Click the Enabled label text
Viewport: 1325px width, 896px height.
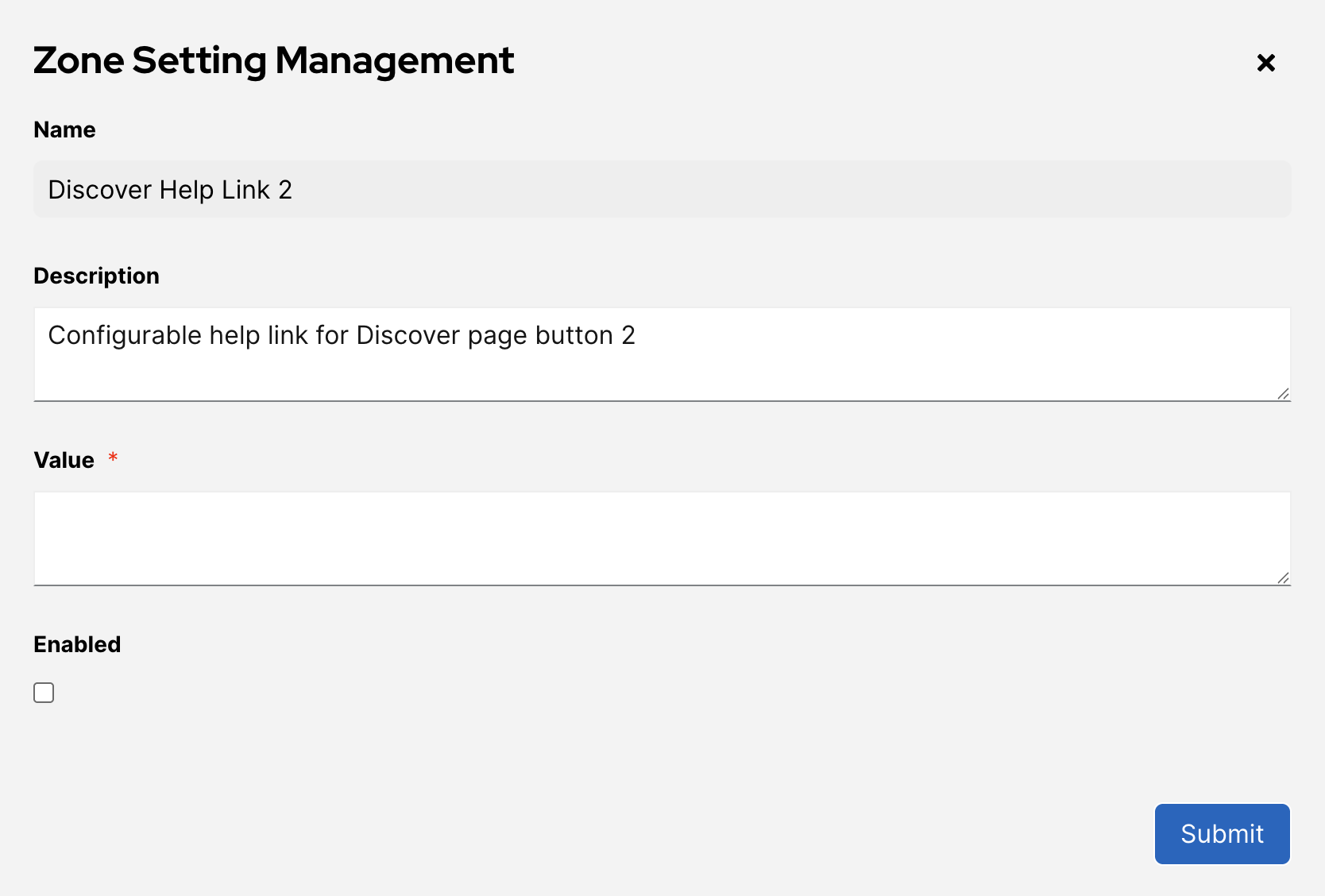point(77,644)
